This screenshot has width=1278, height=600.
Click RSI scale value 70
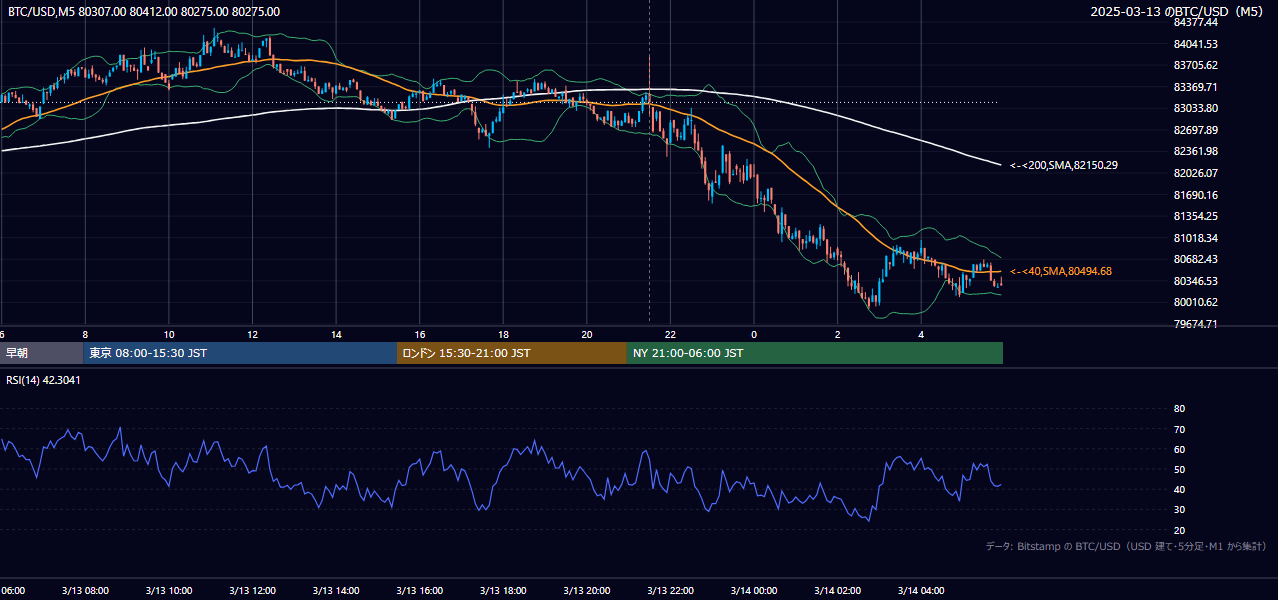tap(1179, 429)
